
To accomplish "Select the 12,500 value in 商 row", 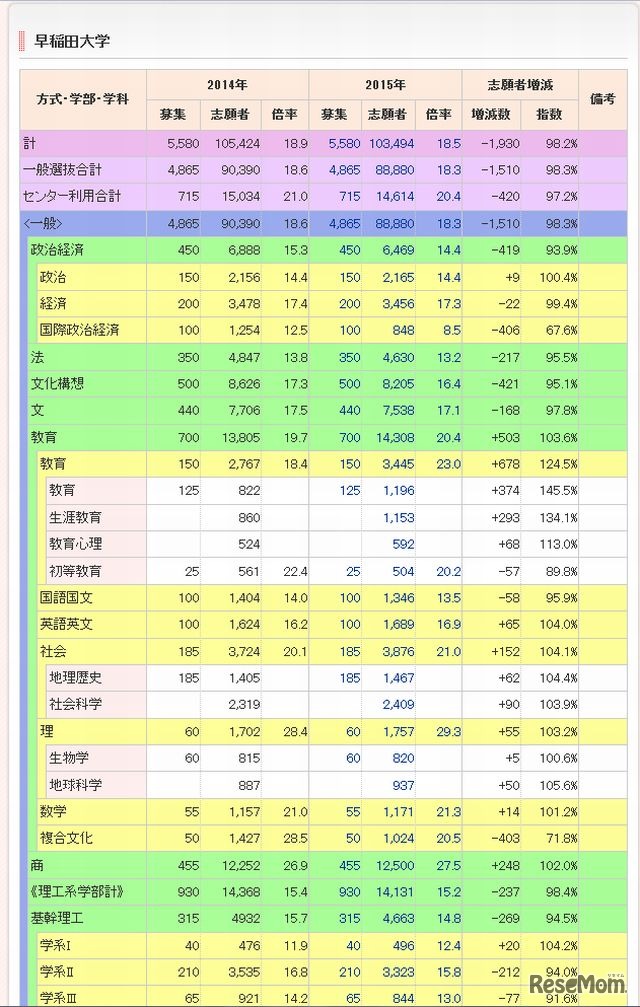I will click(395, 866).
